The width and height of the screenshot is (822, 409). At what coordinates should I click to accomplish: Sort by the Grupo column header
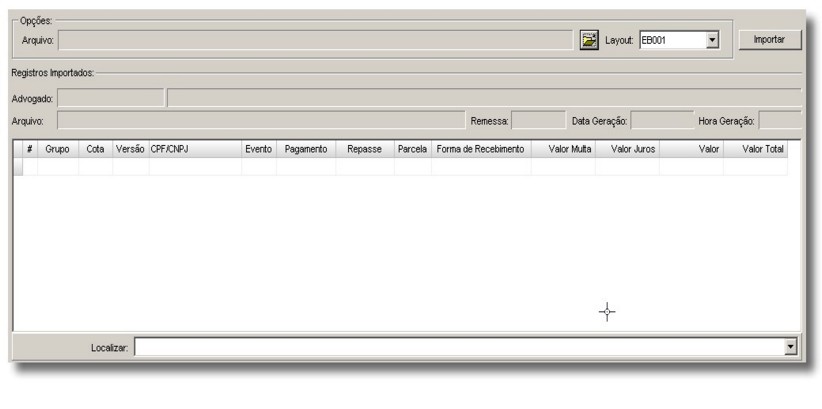[58, 149]
